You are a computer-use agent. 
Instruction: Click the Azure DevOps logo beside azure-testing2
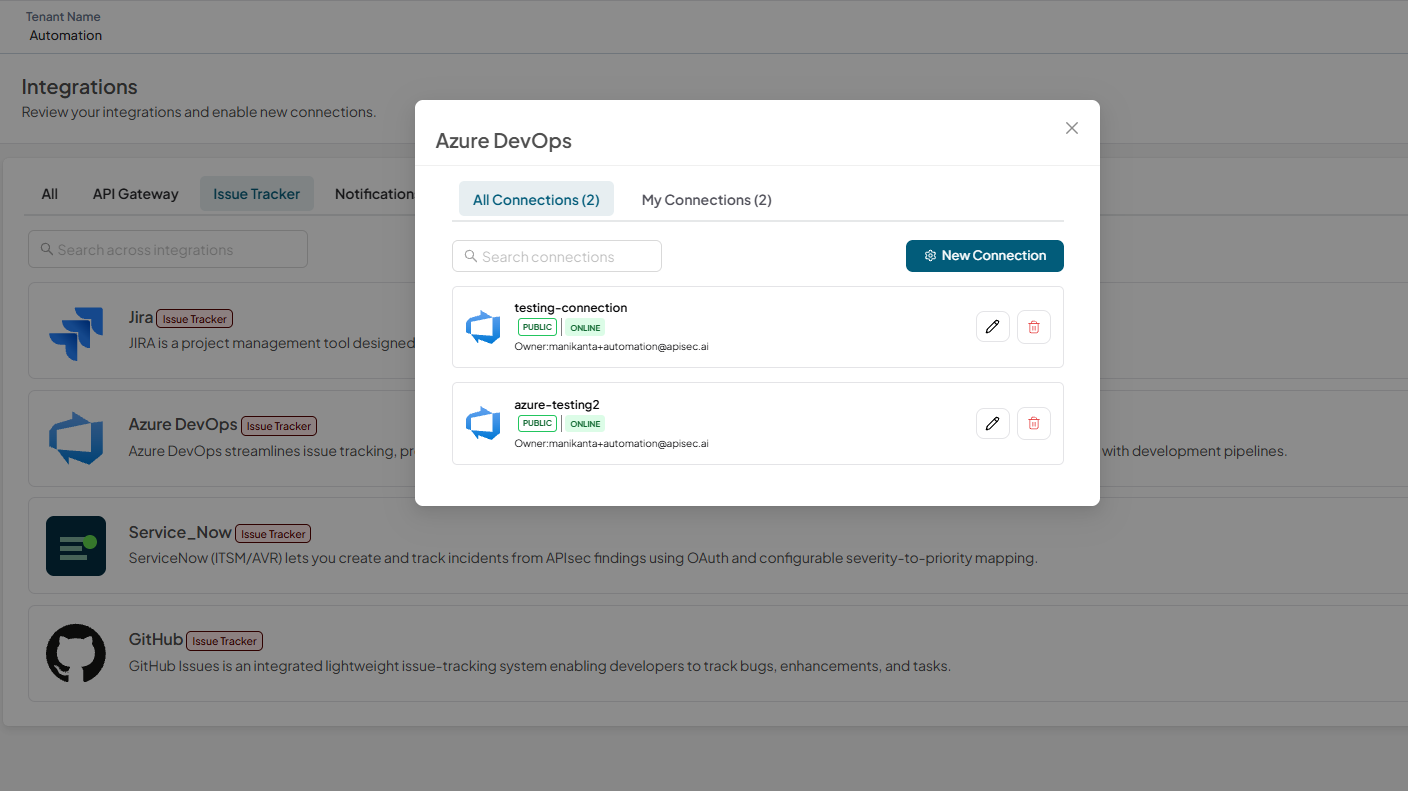coord(483,423)
